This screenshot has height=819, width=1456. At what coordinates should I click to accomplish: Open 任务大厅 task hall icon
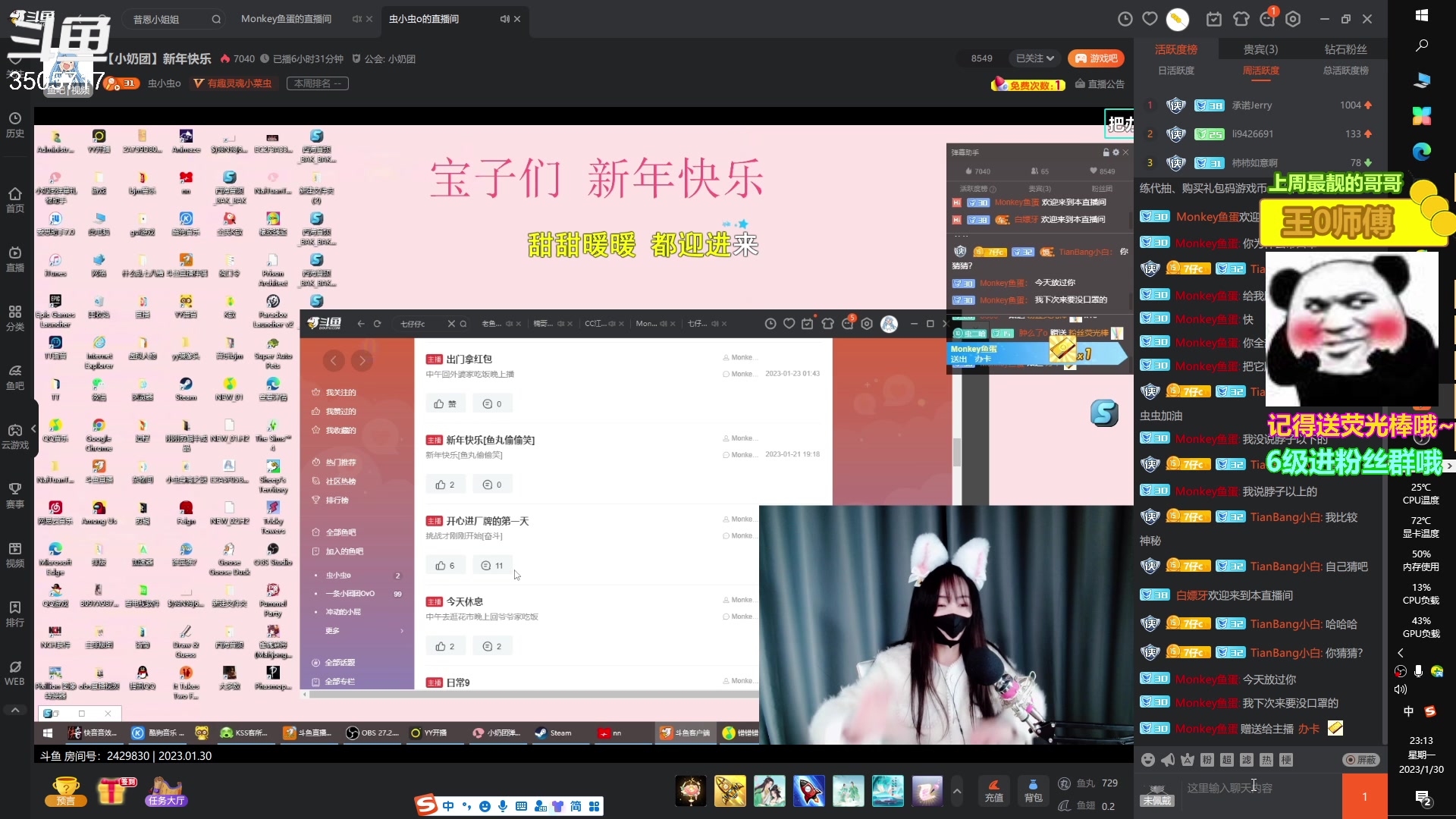pos(165,791)
